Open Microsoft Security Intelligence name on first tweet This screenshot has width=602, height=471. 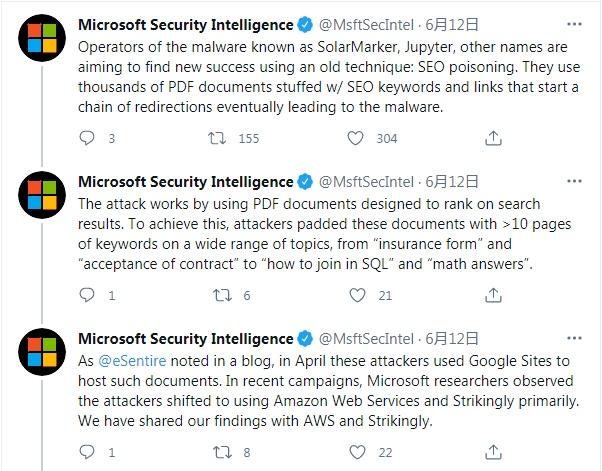[184, 25]
